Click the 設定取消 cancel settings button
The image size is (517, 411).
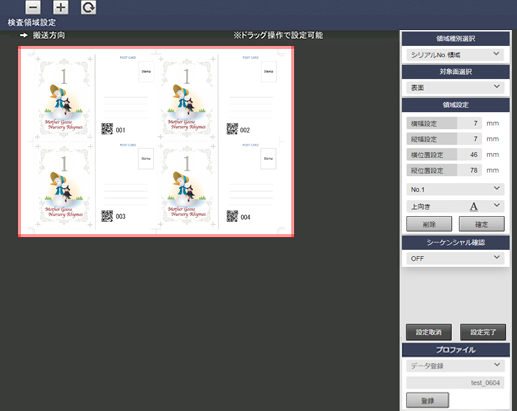pos(429,332)
